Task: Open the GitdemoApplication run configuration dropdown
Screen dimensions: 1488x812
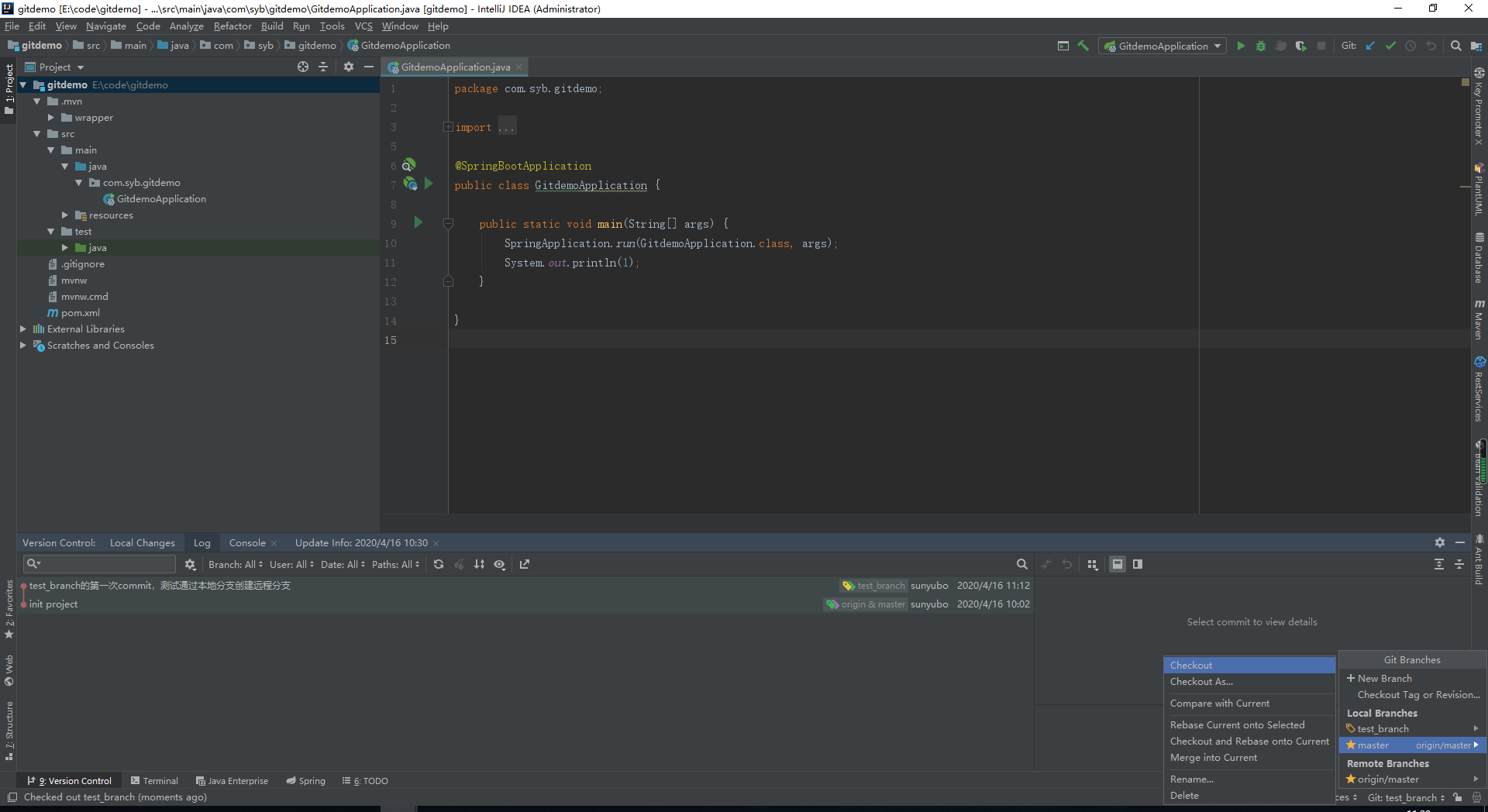Action: [x=1162, y=46]
